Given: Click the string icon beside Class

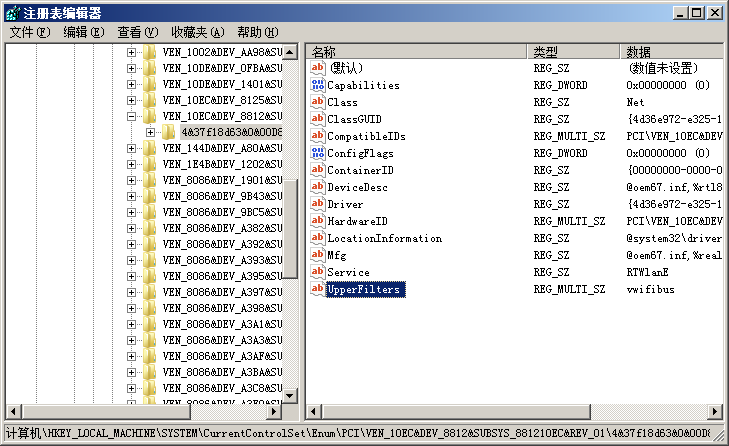Looking at the screenshot, I should pos(318,102).
